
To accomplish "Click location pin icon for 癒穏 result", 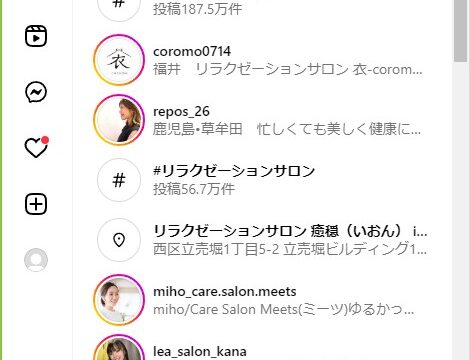I will coord(119,240).
